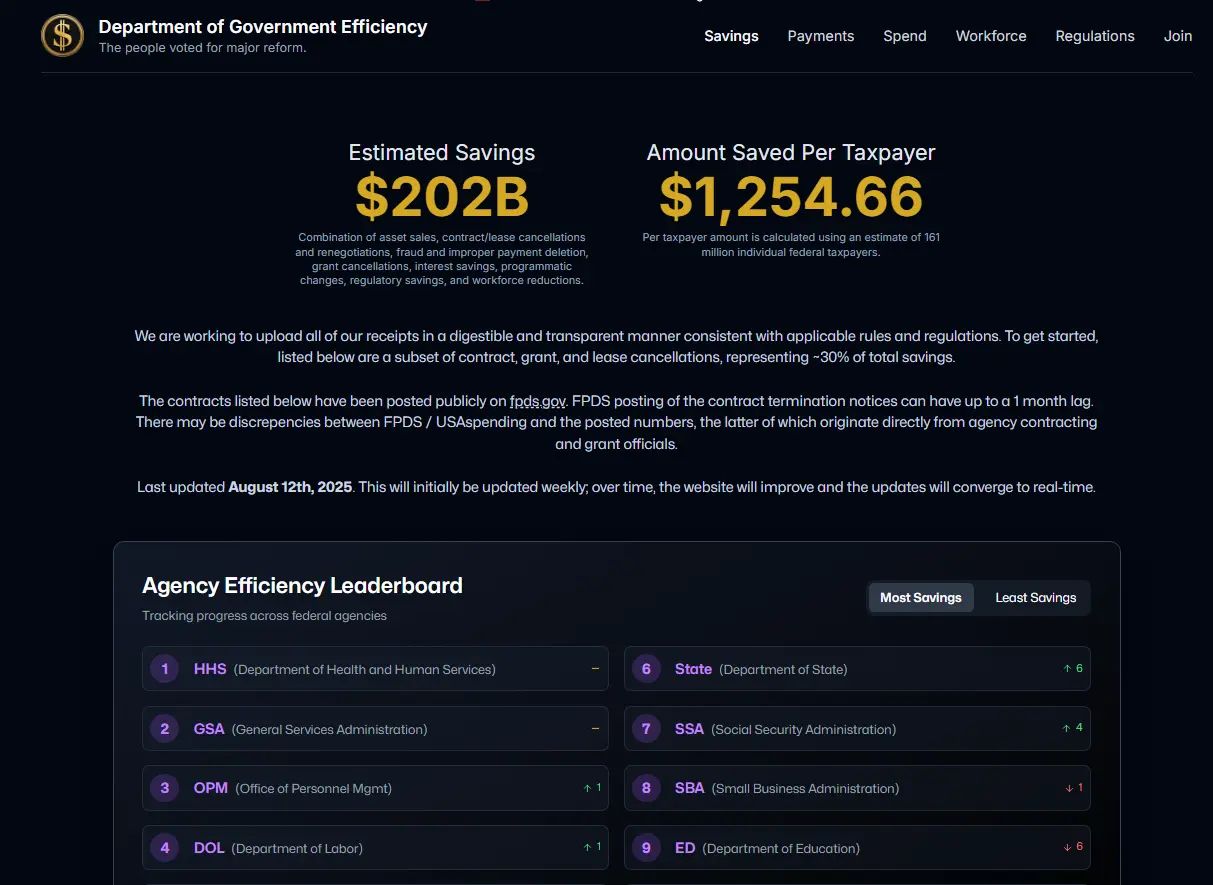Click the rank 4 badge for DOL

[165, 848]
